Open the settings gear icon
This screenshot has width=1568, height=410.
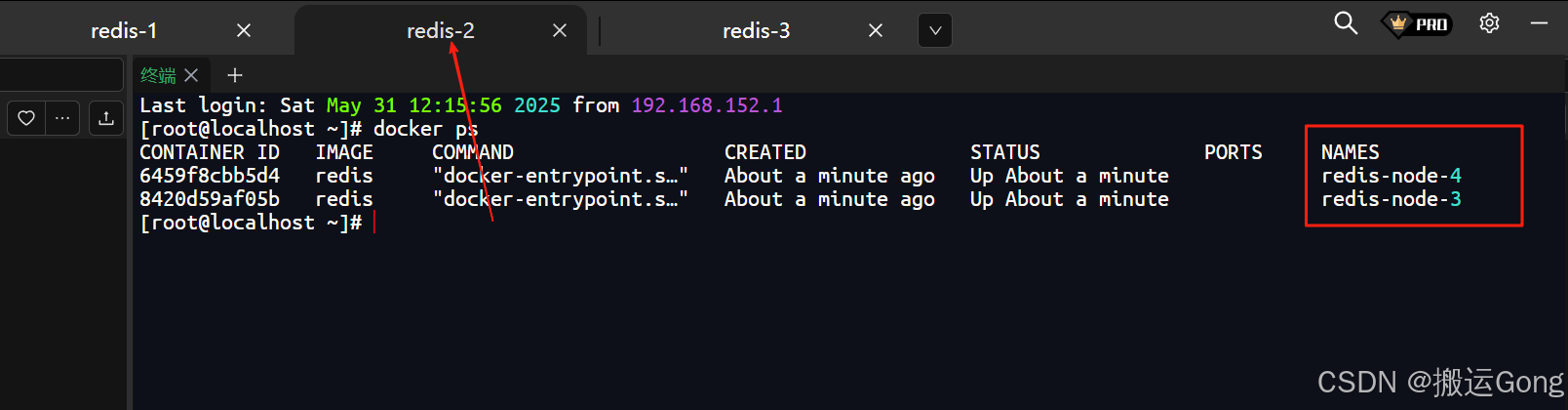point(1489,22)
